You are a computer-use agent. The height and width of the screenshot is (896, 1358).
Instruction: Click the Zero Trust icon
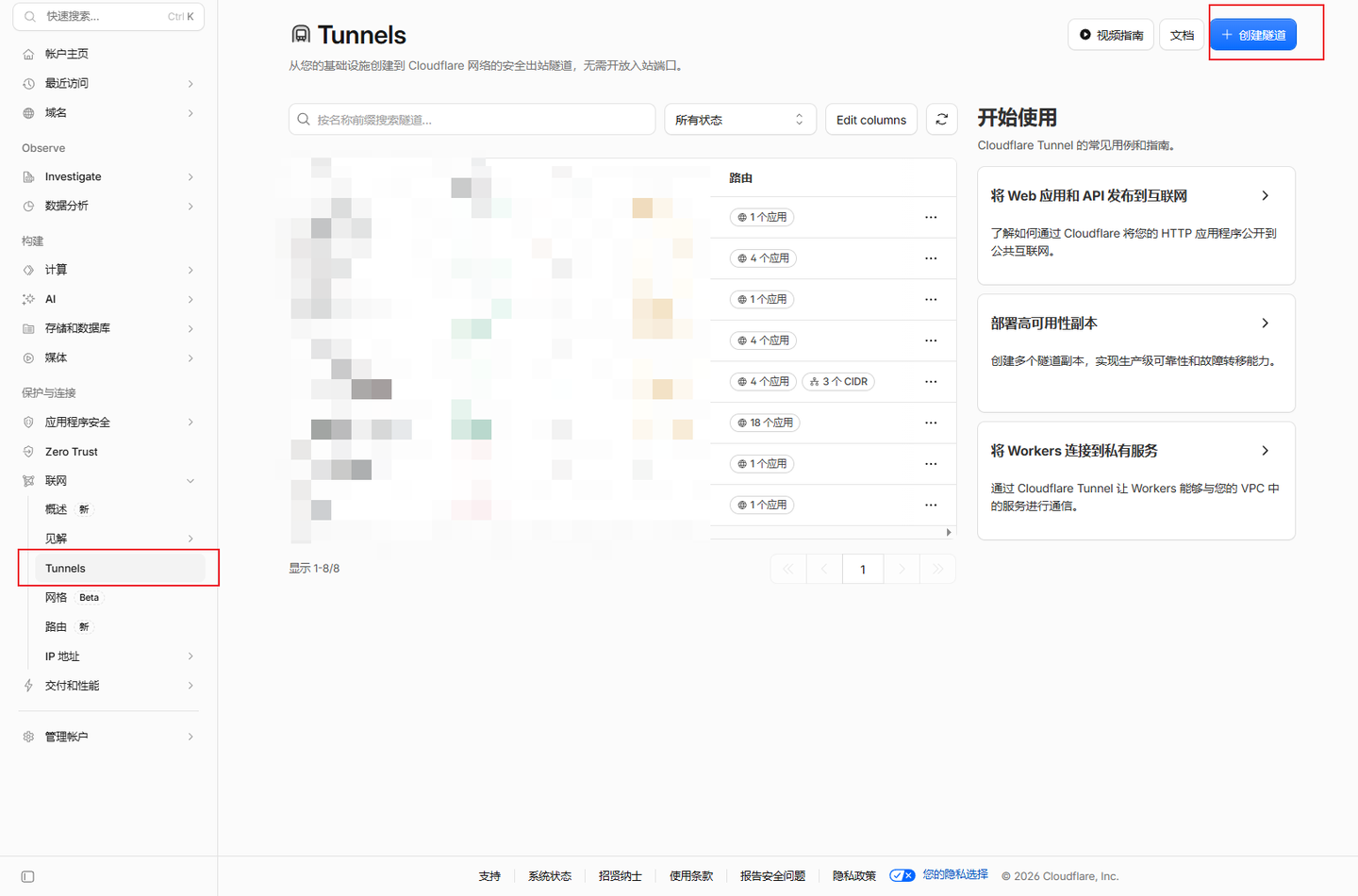(x=28, y=452)
